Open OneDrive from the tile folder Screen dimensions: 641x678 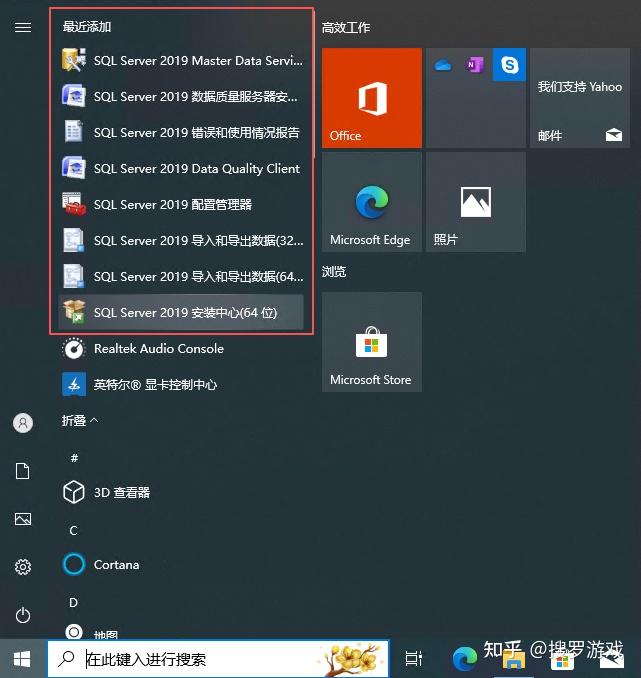[443, 66]
